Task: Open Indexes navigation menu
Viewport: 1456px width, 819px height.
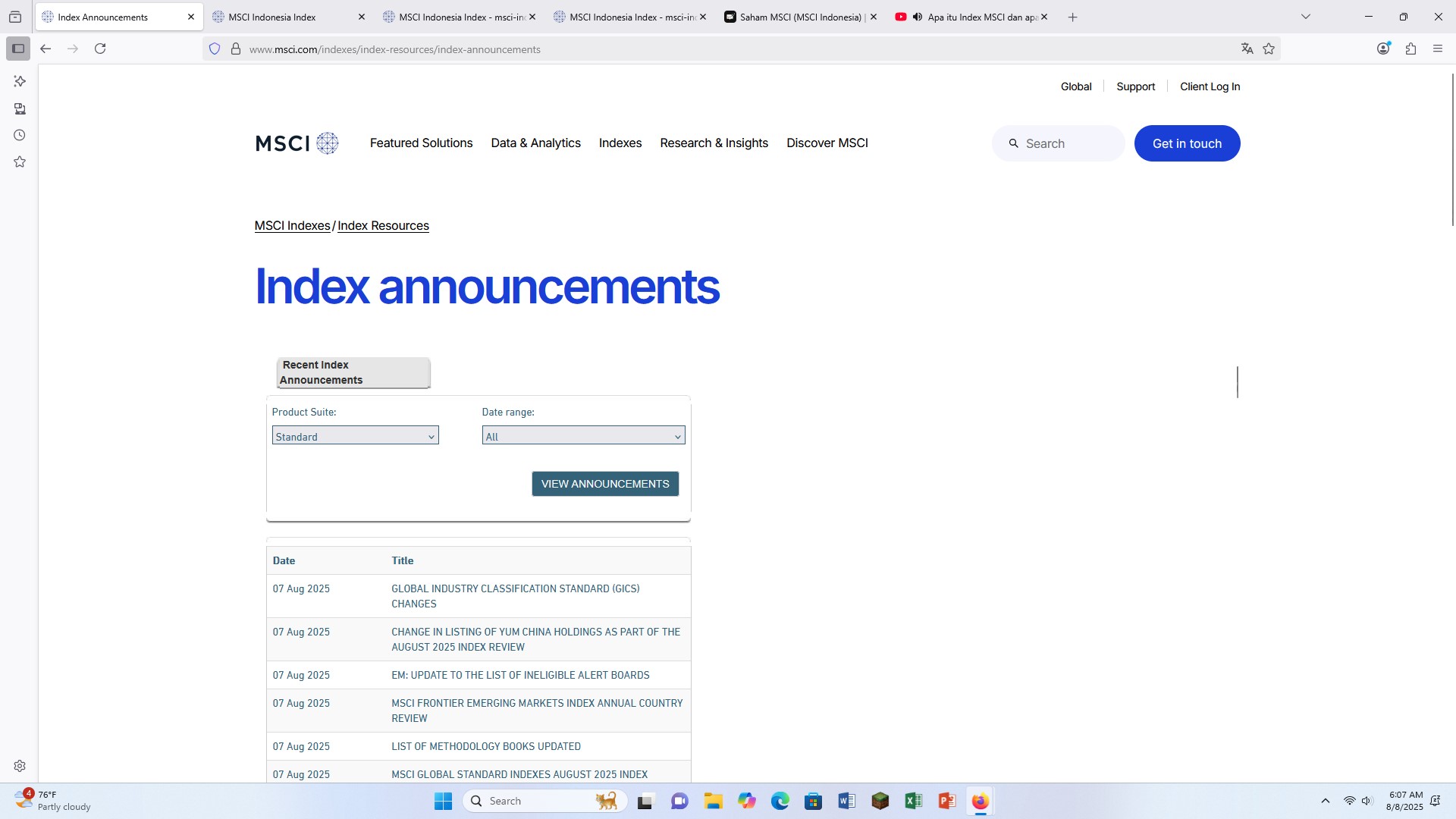Action: (x=620, y=143)
